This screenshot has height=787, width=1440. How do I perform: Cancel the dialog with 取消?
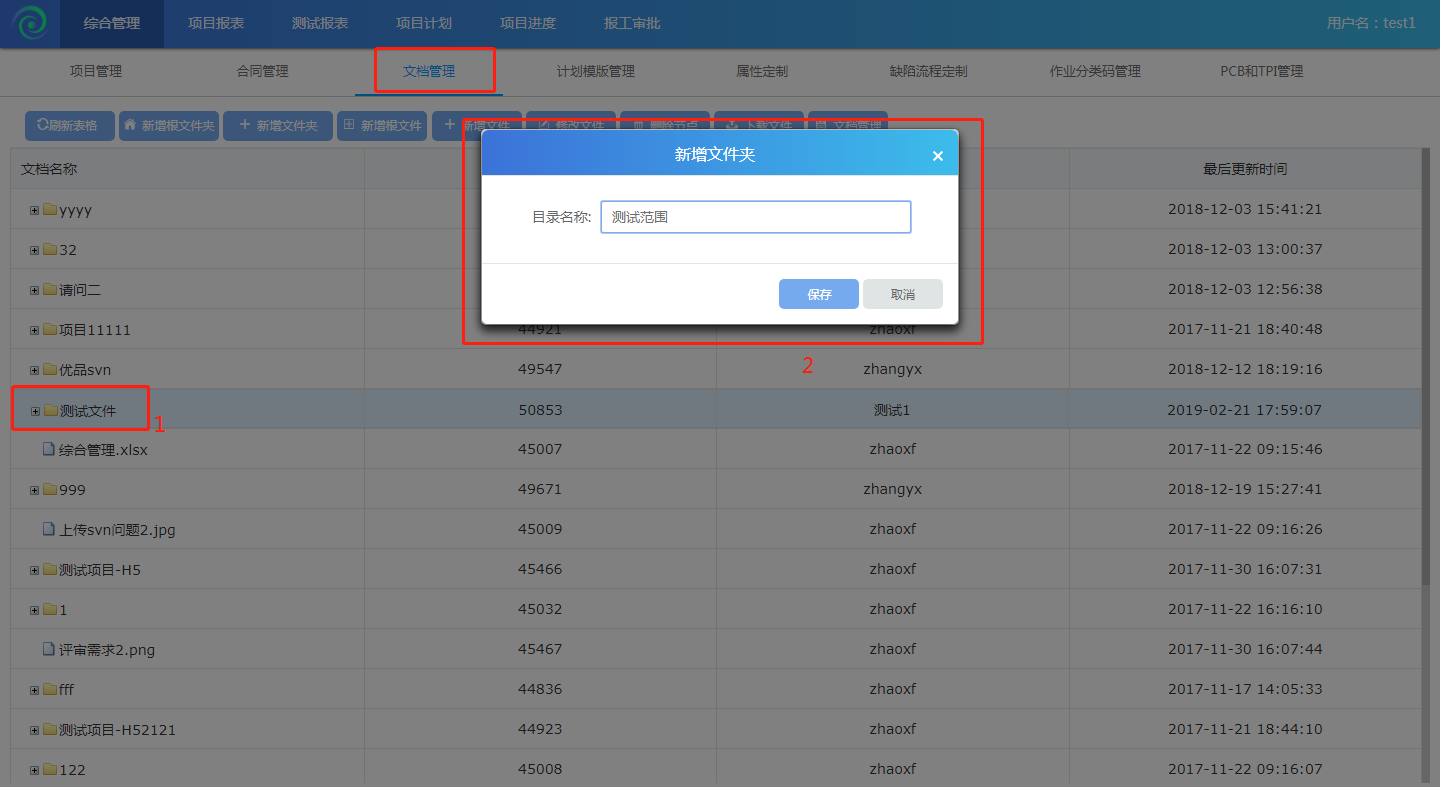click(x=902, y=295)
